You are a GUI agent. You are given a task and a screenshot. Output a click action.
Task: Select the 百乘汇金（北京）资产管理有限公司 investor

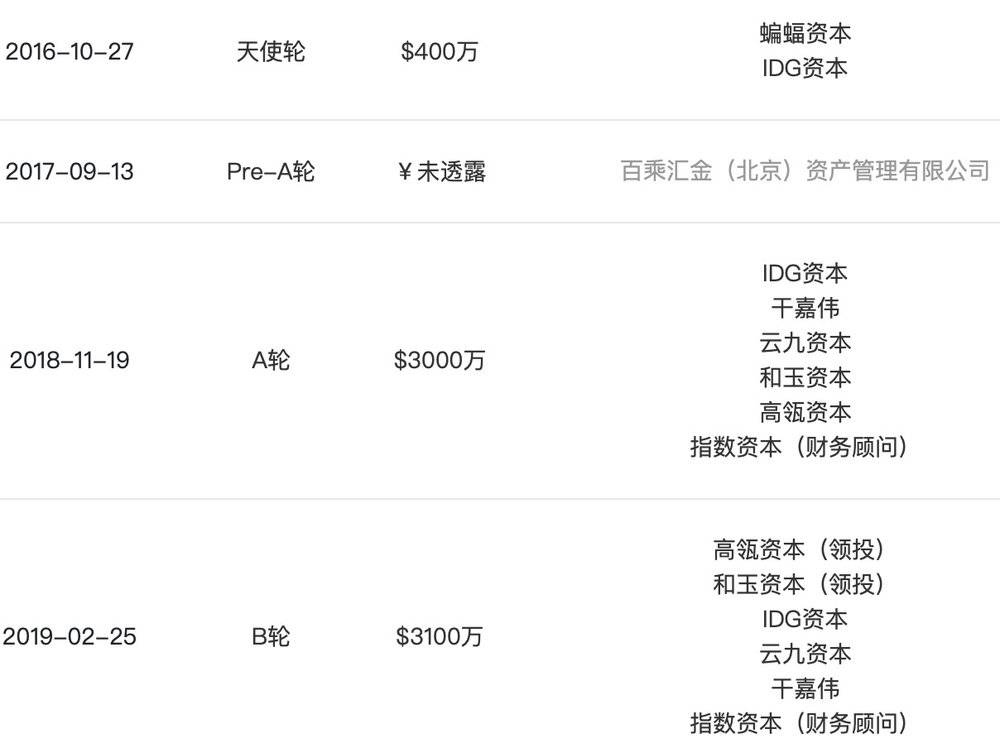[x=805, y=171]
